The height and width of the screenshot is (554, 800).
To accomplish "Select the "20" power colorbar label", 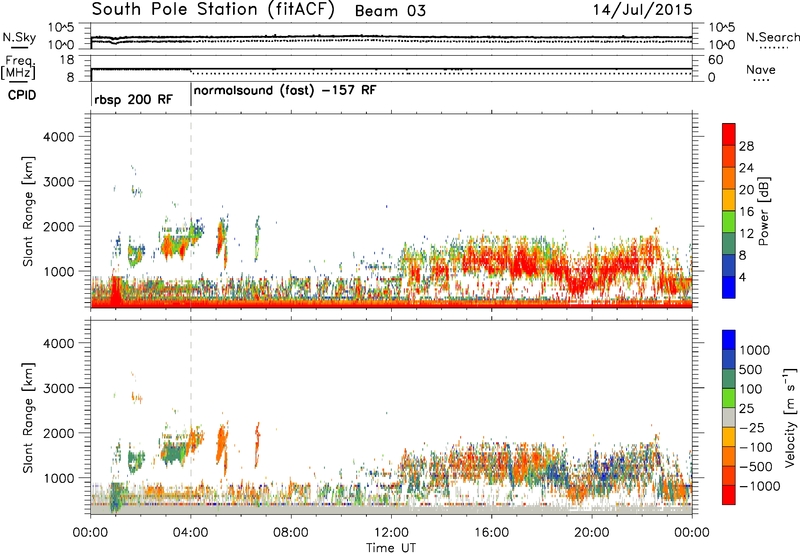I will [x=746, y=190].
